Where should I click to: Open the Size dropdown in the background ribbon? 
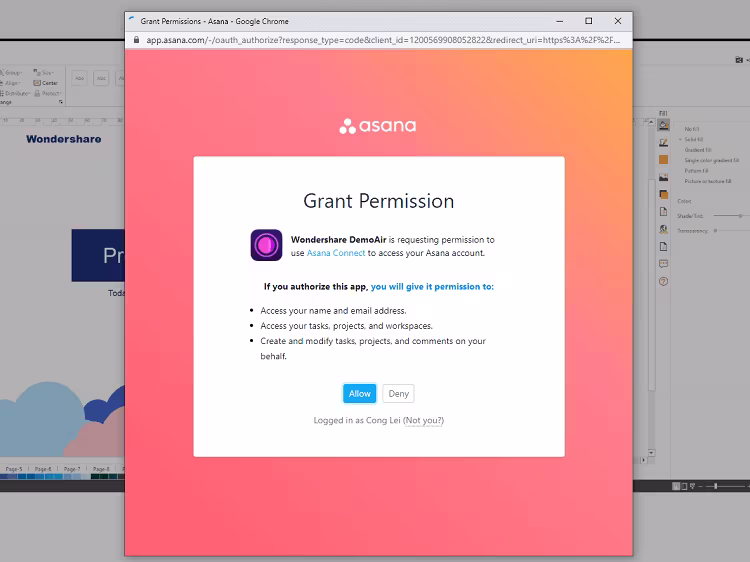(x=43, y=73)
